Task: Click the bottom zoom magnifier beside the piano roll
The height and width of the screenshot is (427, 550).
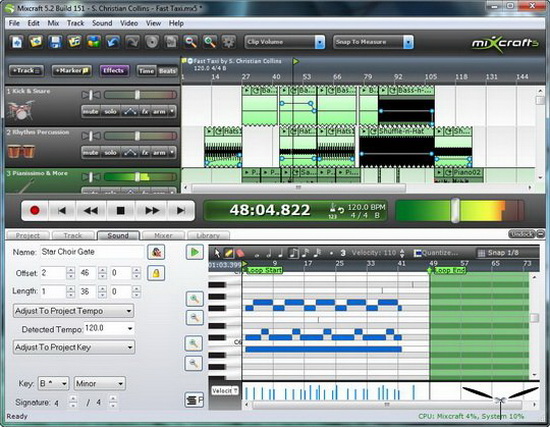Action: click(194, 363)
